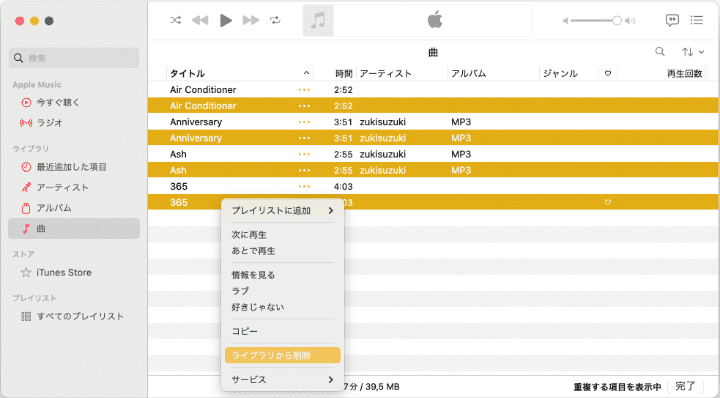Image resolution: width=720 pixels, height=398 pixels.
Task: Click zukisuzuki artist in highlighted Ash row
Action: [x=382, y=170]
